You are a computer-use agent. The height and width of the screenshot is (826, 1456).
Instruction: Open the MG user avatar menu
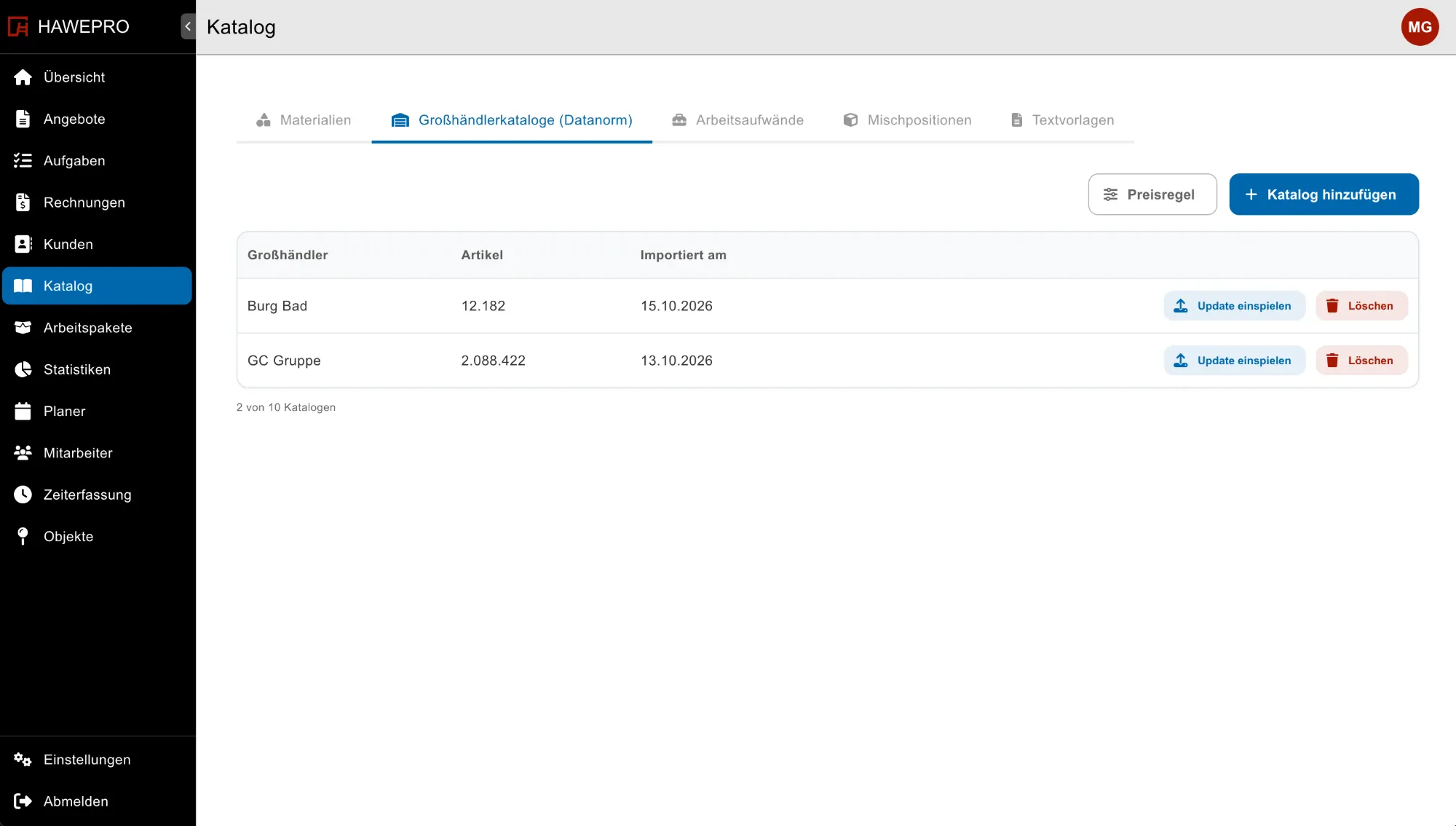[1420, 27]
